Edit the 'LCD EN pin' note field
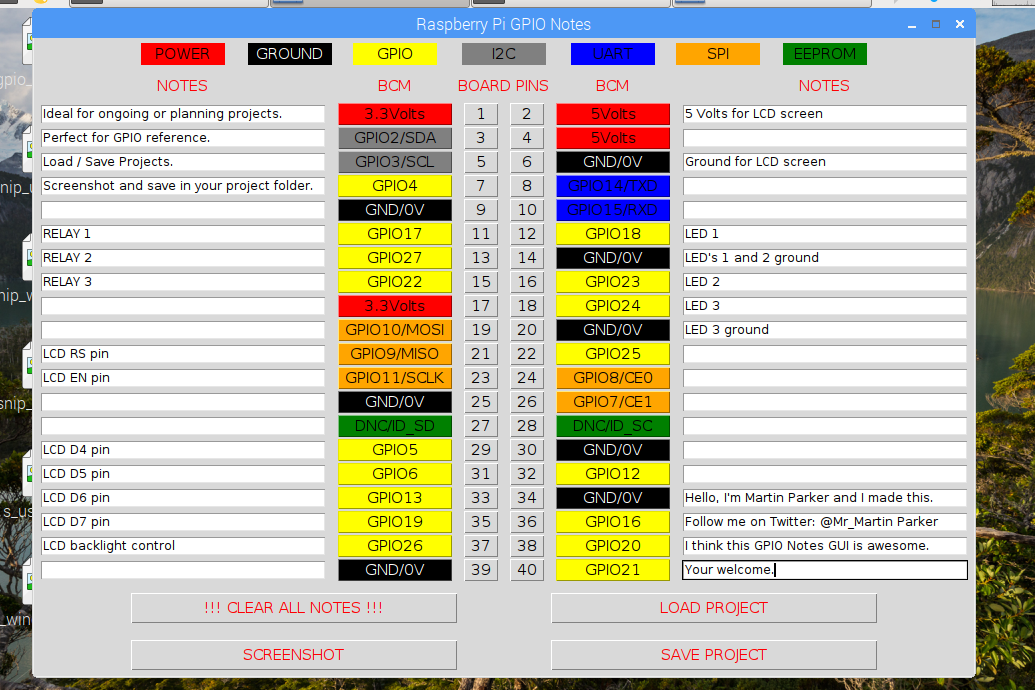 183,378
